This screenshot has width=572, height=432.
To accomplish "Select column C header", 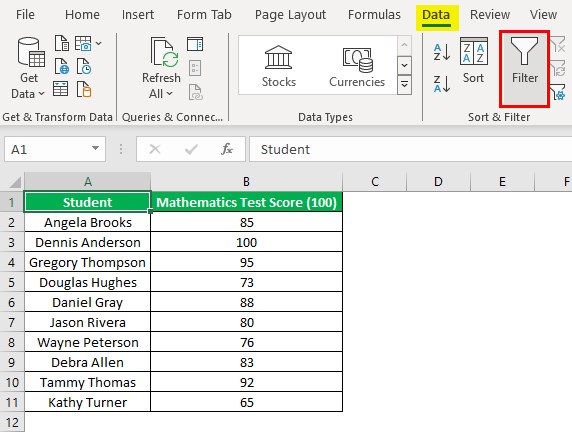I will pos(375,181).
